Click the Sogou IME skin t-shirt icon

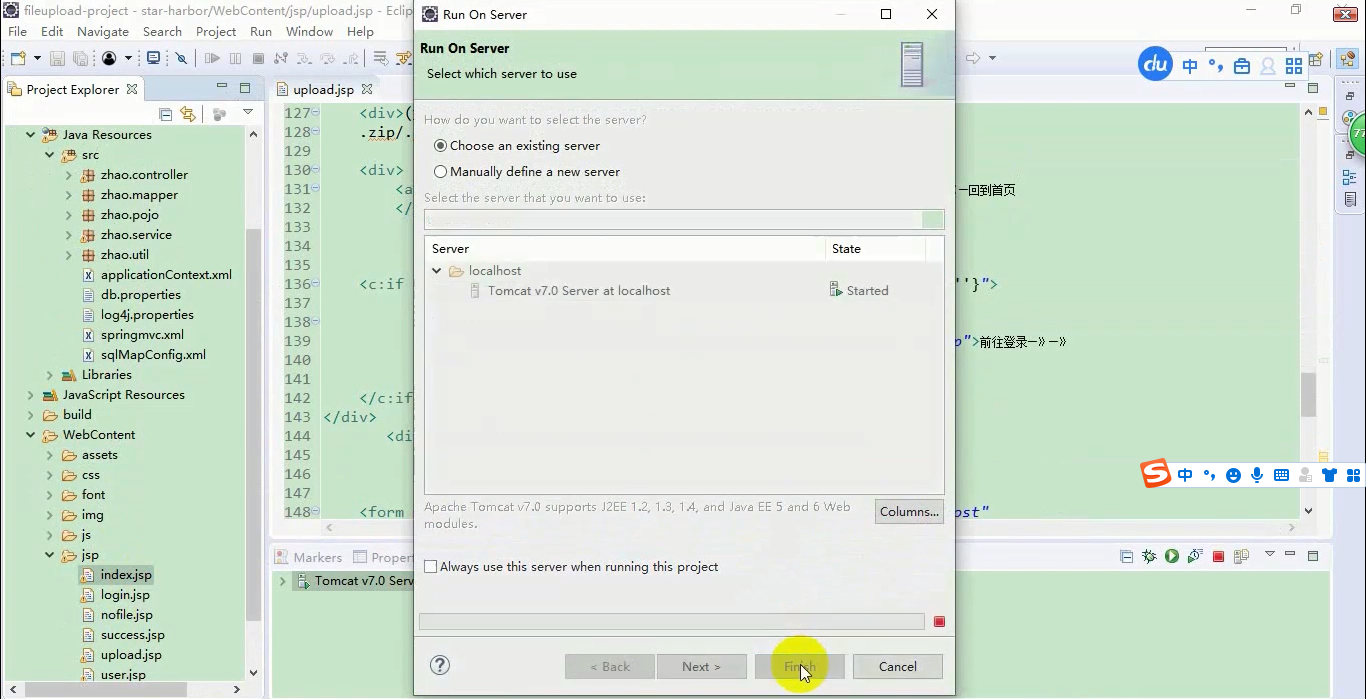click(1329, 475)
